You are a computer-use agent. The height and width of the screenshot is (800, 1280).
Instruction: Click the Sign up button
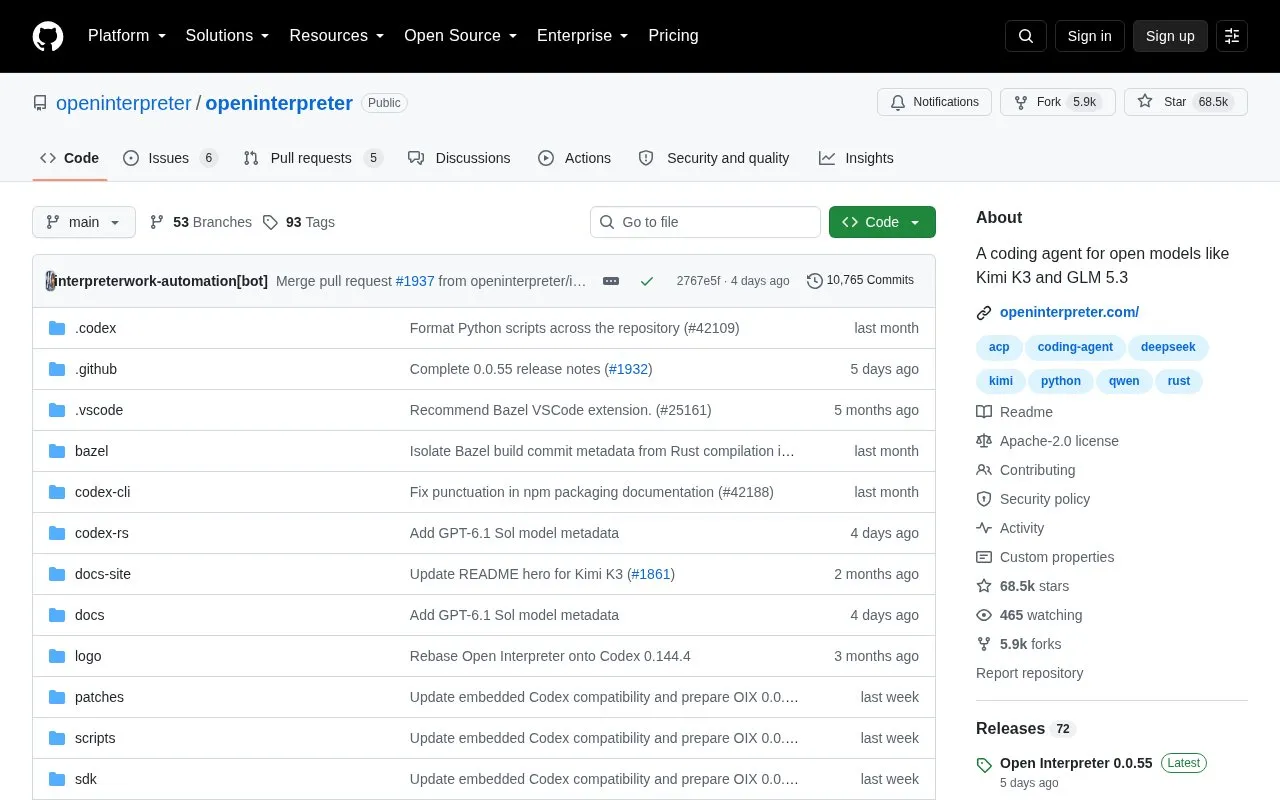click(1170, 36)
